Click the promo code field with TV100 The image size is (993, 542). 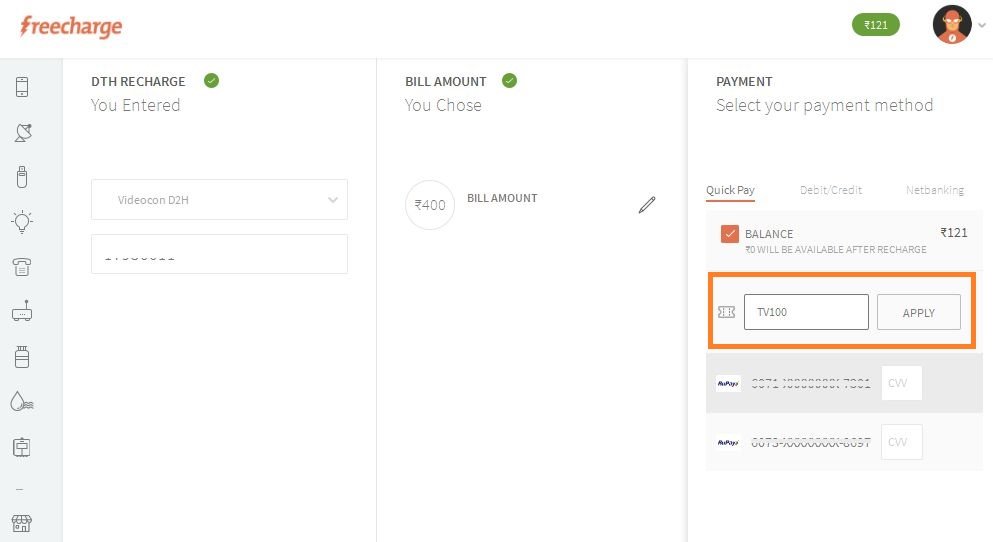tap(806, 312)
